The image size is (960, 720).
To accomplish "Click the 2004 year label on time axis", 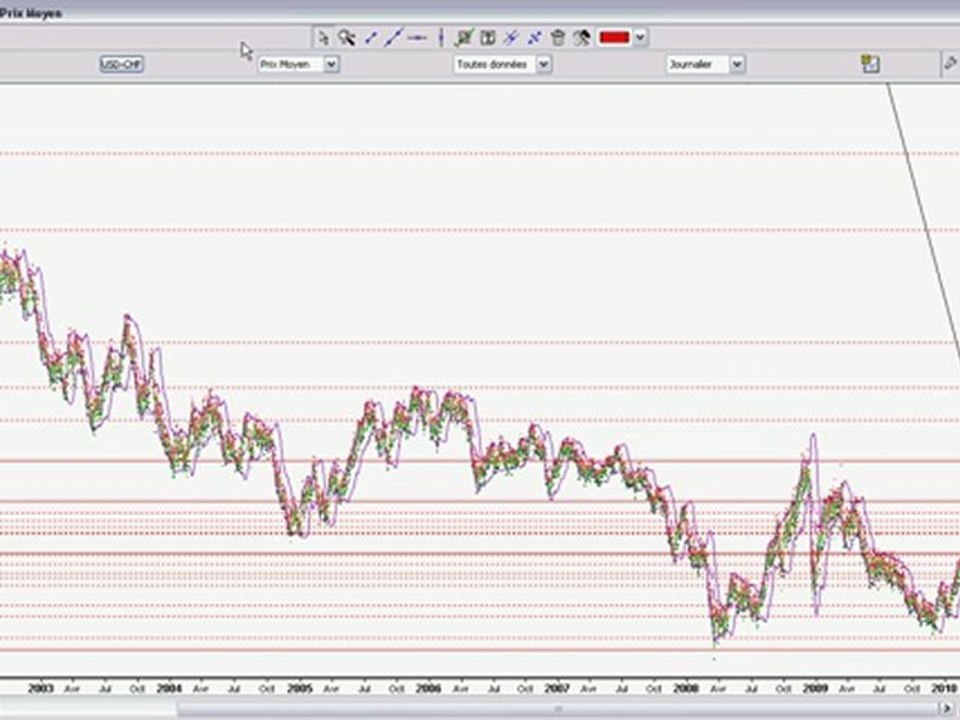I will point(170,689).
